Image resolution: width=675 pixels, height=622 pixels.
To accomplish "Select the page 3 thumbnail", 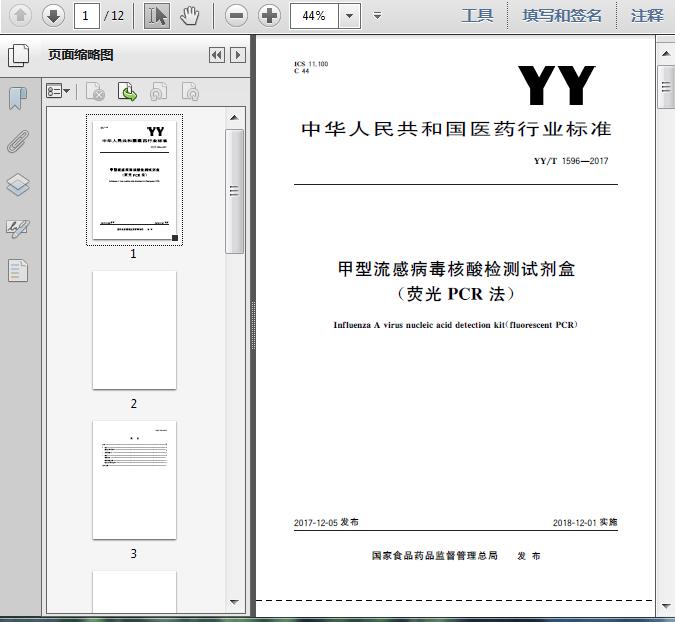I will (134, 480).
